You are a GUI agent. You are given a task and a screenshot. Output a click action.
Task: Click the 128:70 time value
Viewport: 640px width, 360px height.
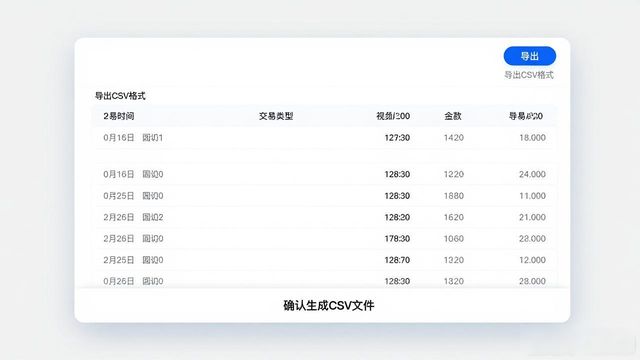click(x=397, y=260)
